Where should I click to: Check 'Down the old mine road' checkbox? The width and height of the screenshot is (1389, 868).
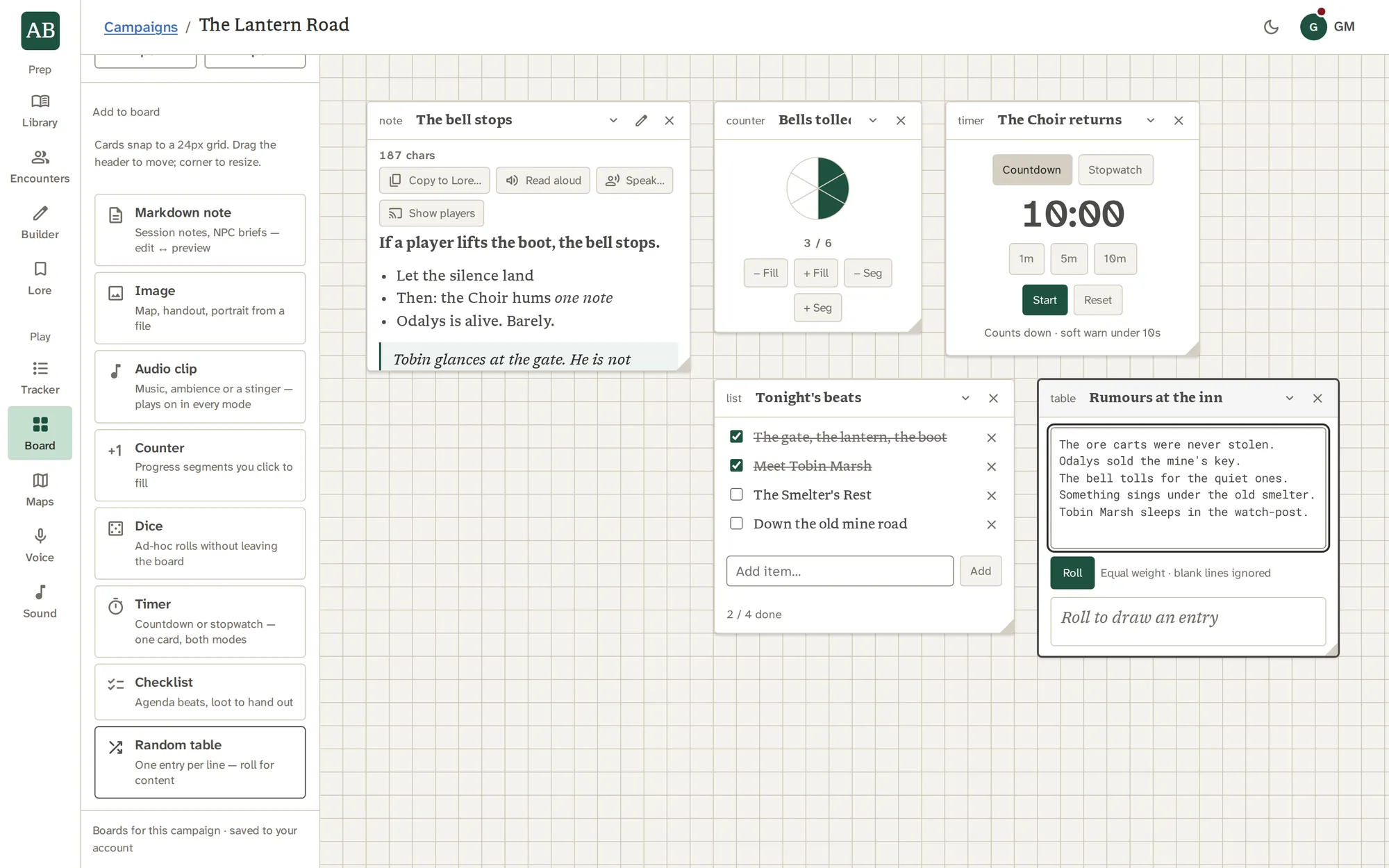click(x=736, y=524)
